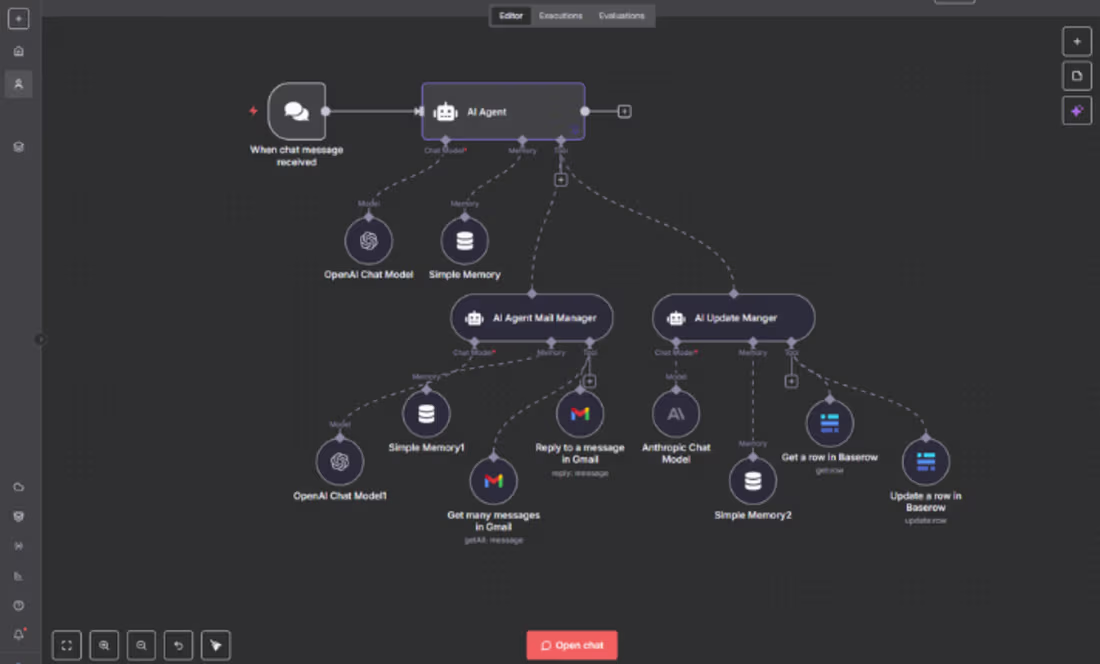Select the AI Agent node
The image size is (1100, 664).
(503, 111)
